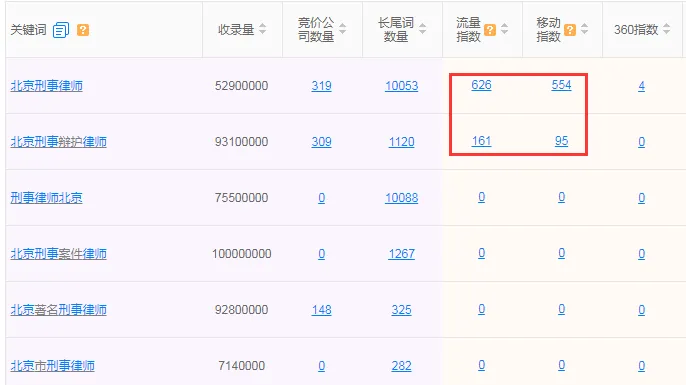Image resolution: width=686 pixels, height=385 pixels.
Task: Open the help icon beside 移动指数
Action: [570, 30]
